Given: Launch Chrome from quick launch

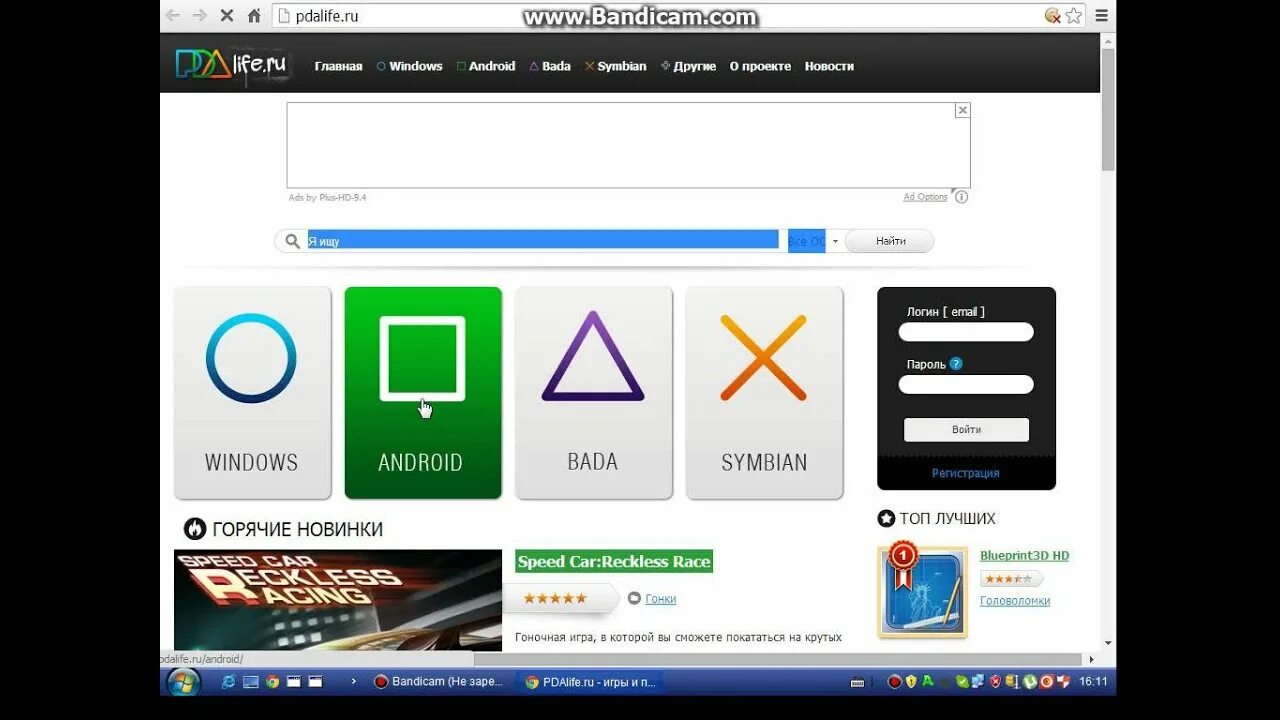Looking at the screenshot, I should click(x=272, y=682).
